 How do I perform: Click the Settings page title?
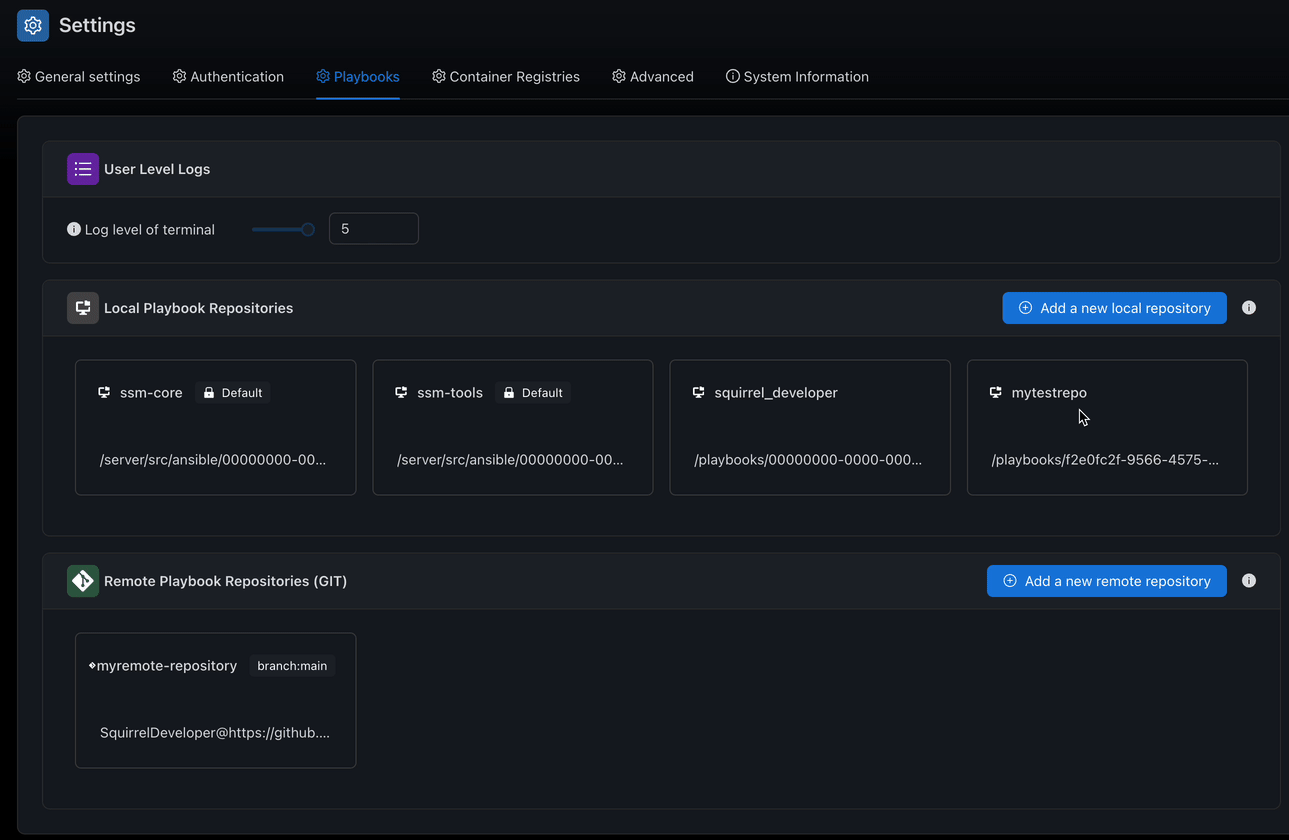pos(97,25)
